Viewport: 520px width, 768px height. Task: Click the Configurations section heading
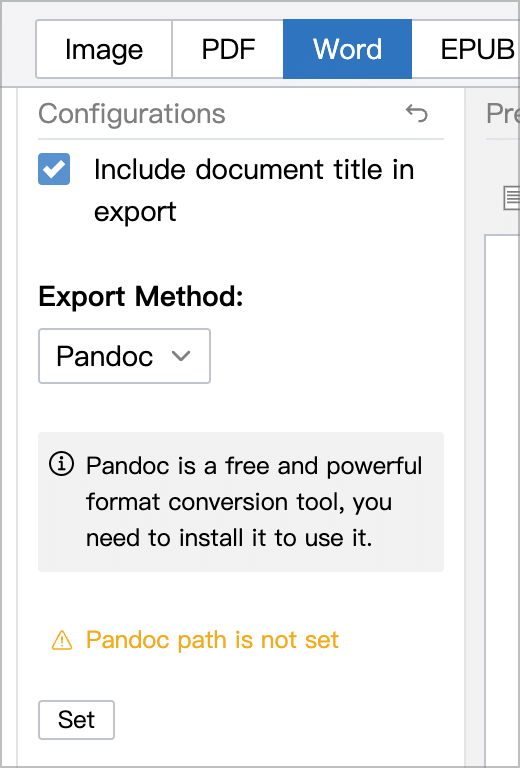(132, 114)
